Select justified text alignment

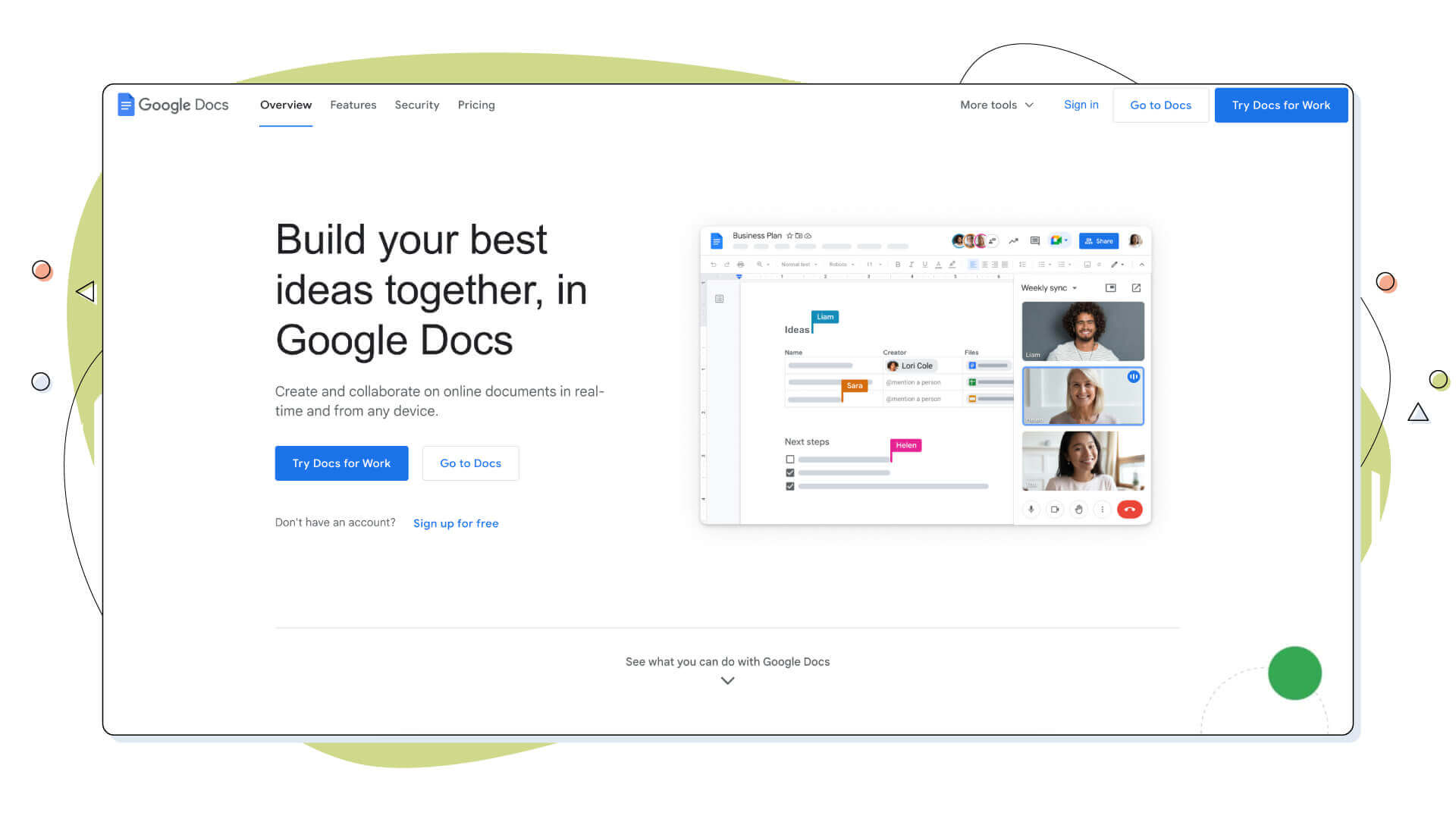1005,265
